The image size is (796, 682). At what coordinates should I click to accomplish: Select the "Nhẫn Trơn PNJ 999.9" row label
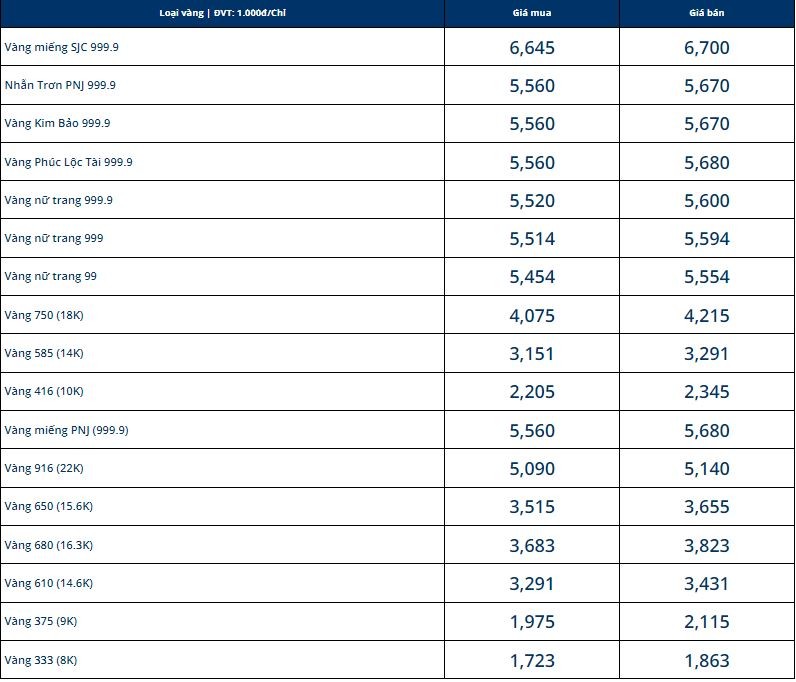click(x=60, y=85)
